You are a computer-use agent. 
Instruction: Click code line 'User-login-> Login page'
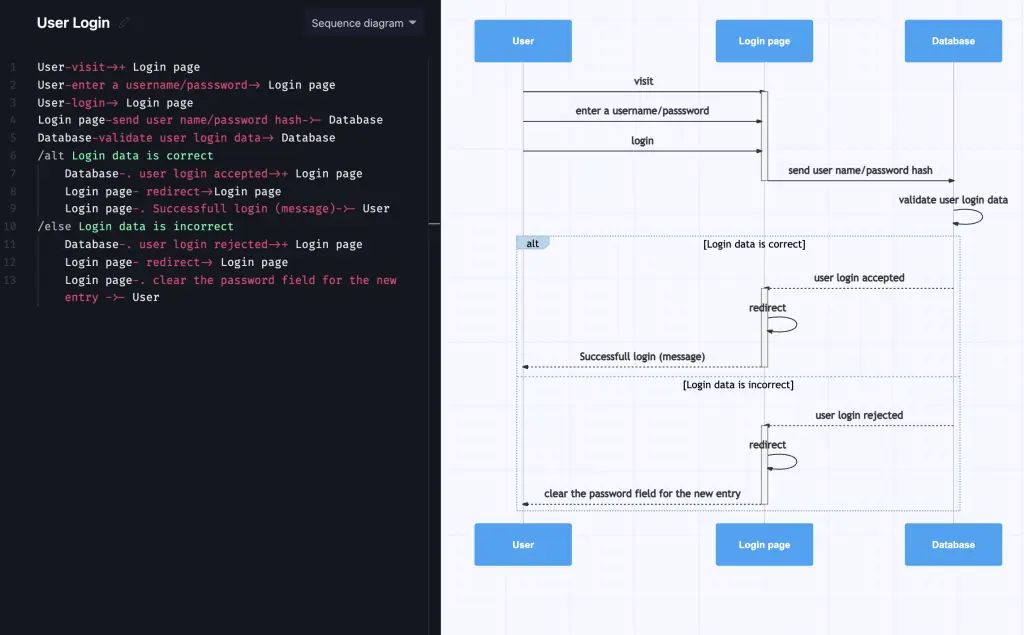(x=115, y=103)
